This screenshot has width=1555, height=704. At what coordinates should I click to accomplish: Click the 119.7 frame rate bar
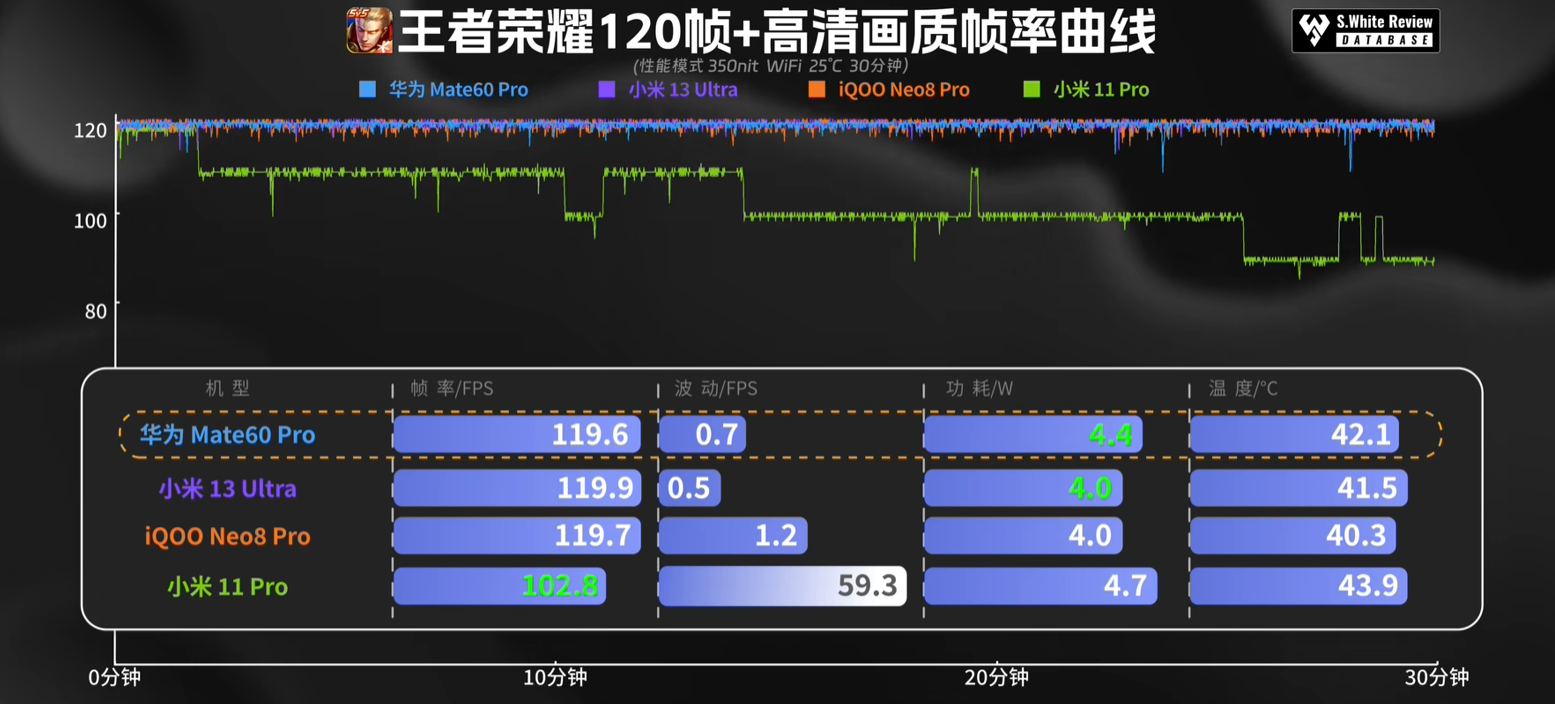[517, 536]
